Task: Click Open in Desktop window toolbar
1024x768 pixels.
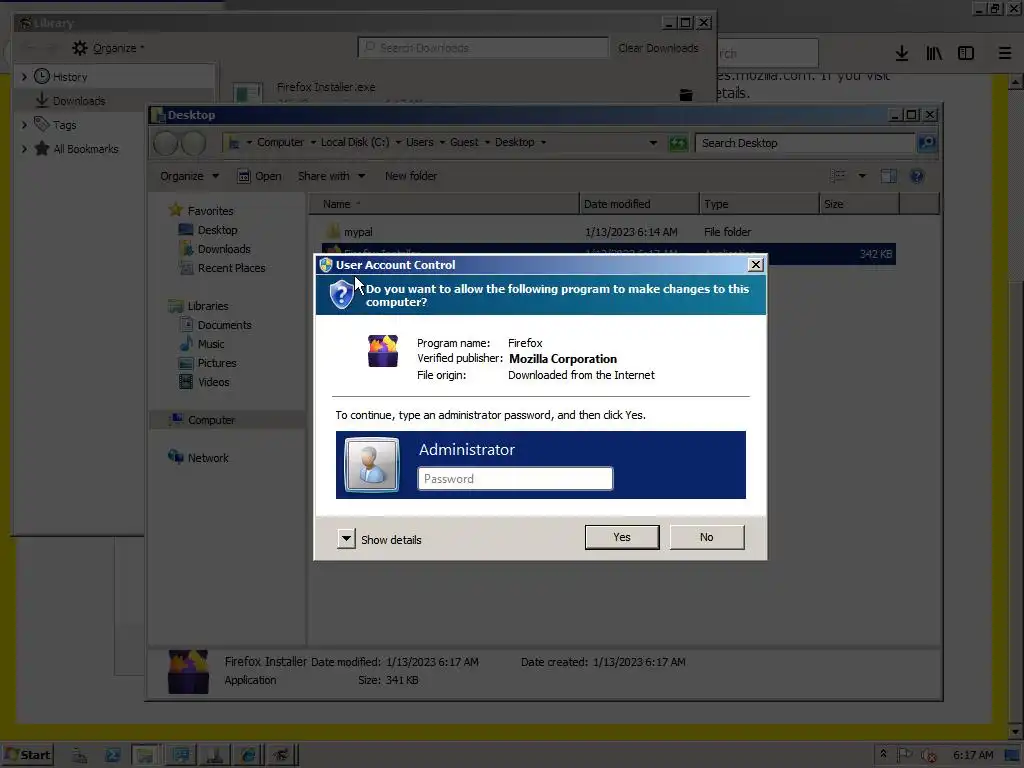Action: click(259, 176)
